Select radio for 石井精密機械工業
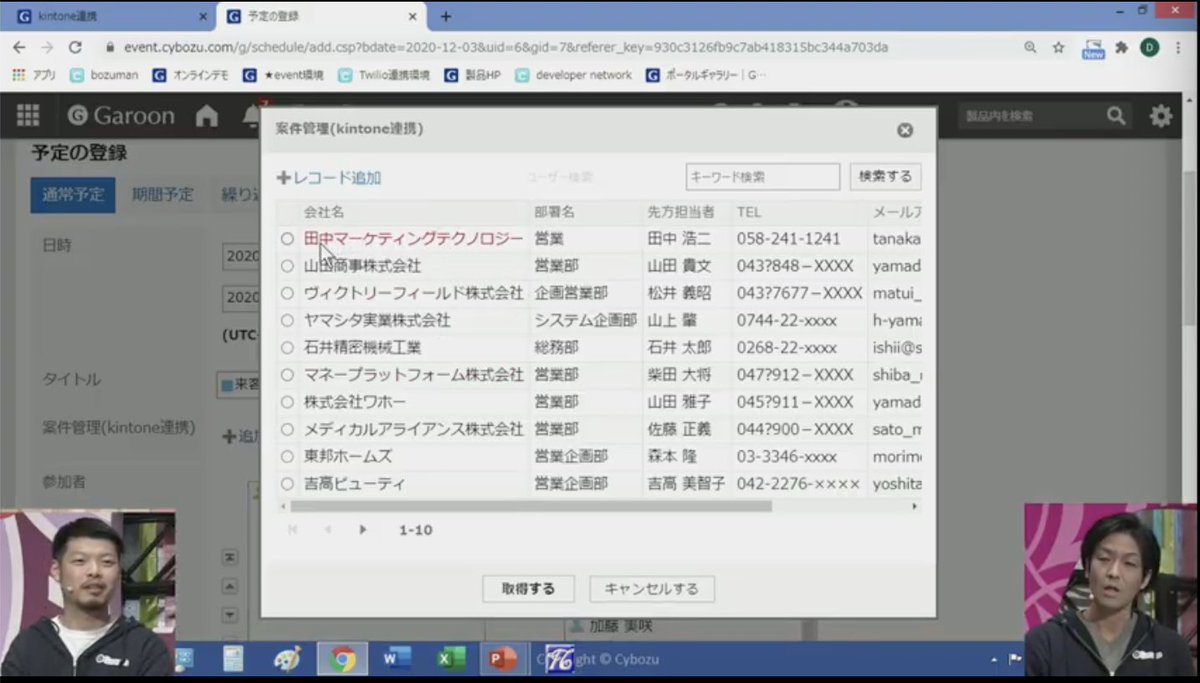The image size is (1200, 683). 287,348
